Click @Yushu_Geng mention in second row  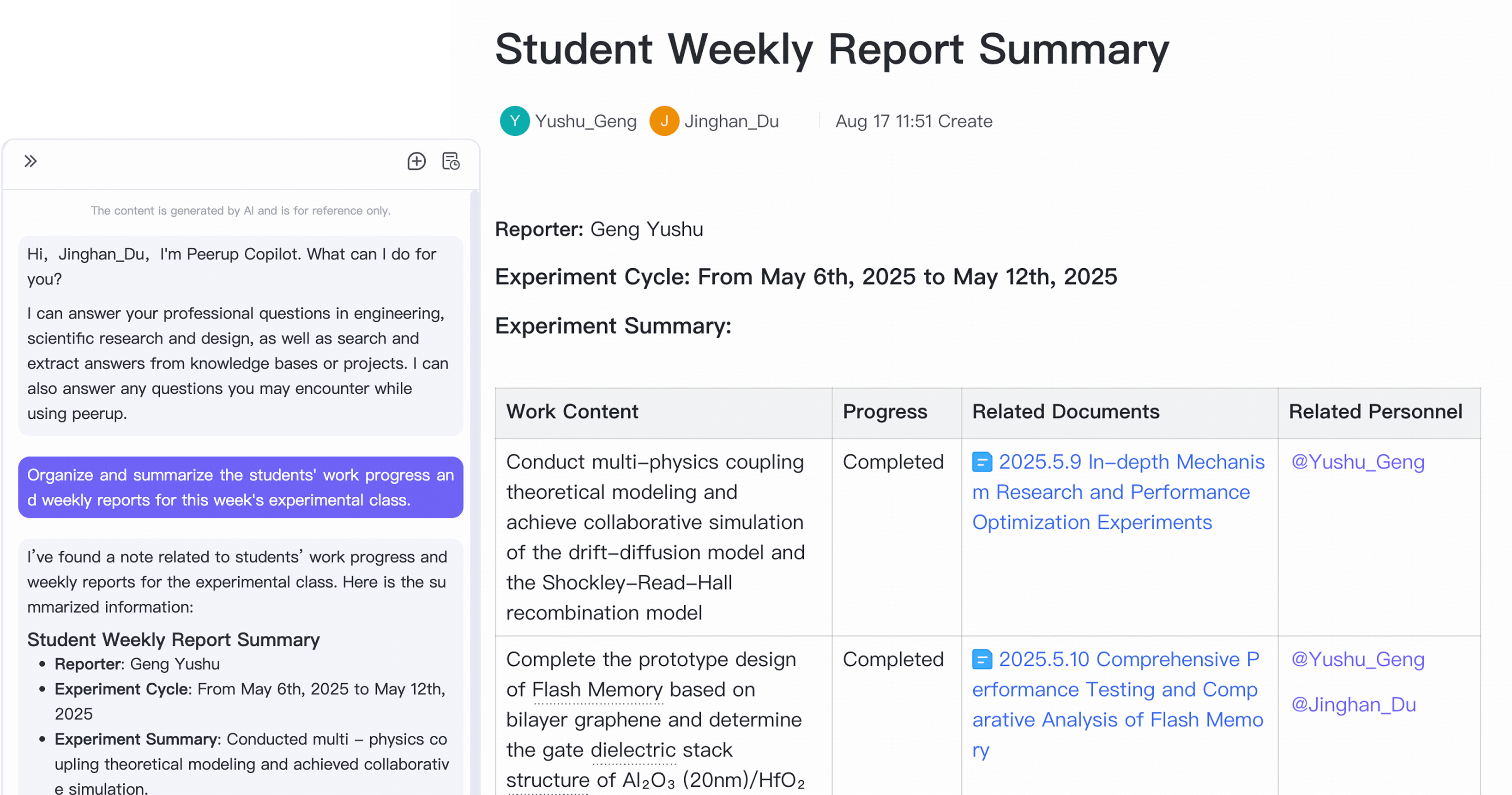click(1358, 659)
